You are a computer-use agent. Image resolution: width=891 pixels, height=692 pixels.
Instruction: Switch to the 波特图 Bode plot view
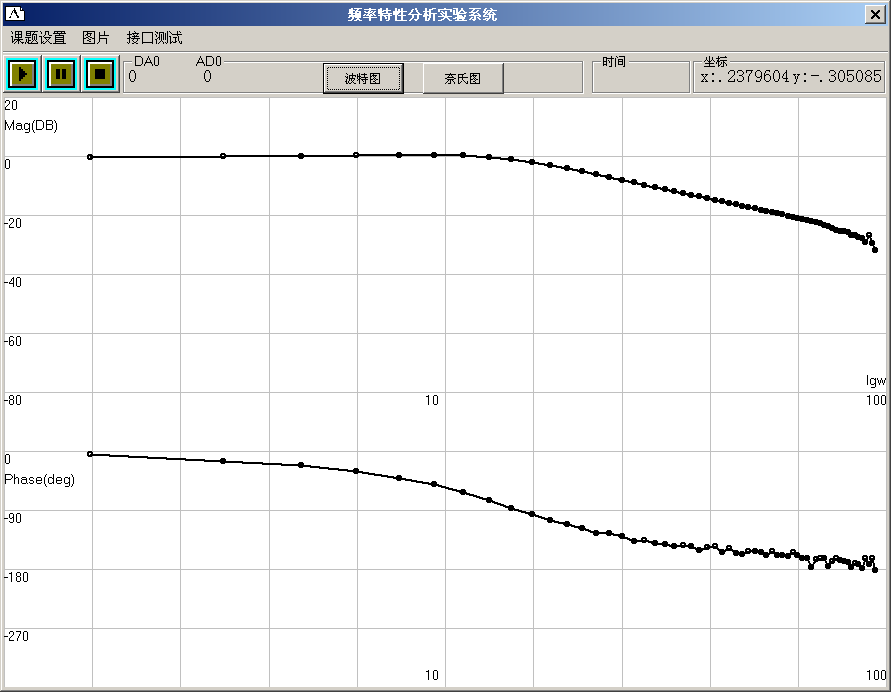(x=363, y=78)
